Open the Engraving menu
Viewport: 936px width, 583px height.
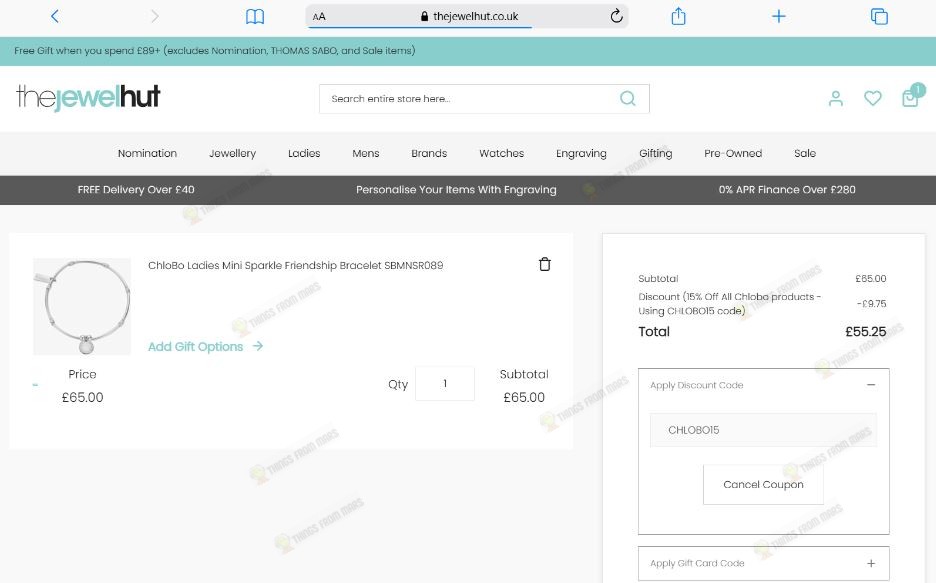point(581,153)
